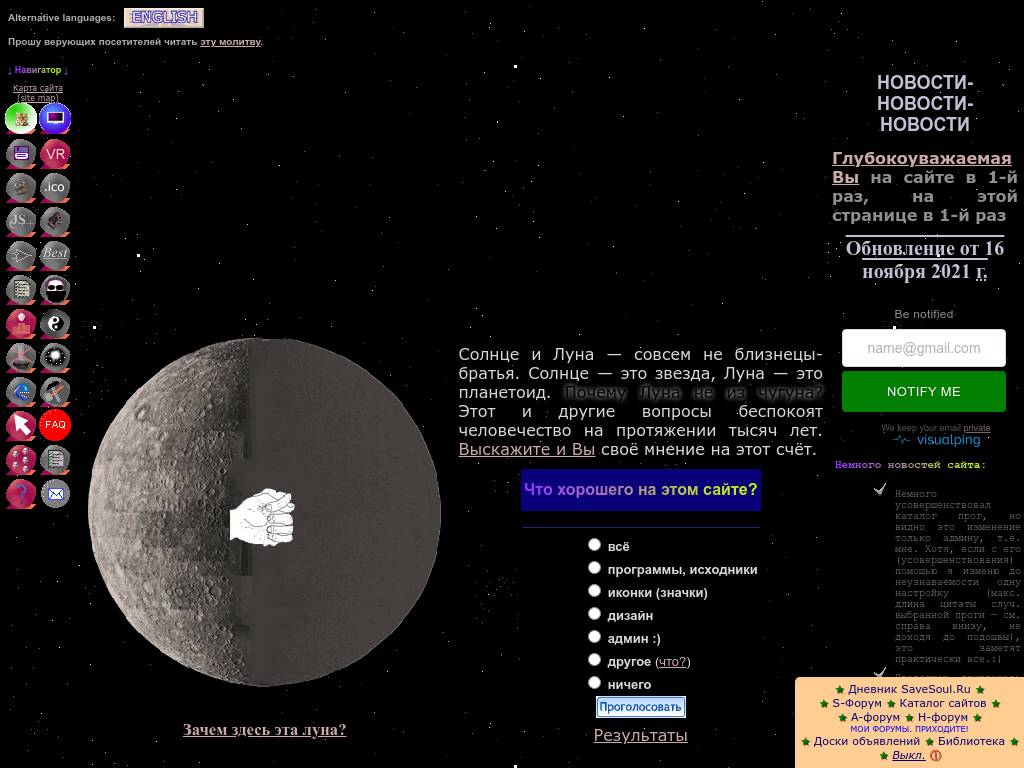Viewport: 1024px width, 768px height.
Task: Open the Результаты poll results link
Action: pyautogui.click(x=640, y=735)
